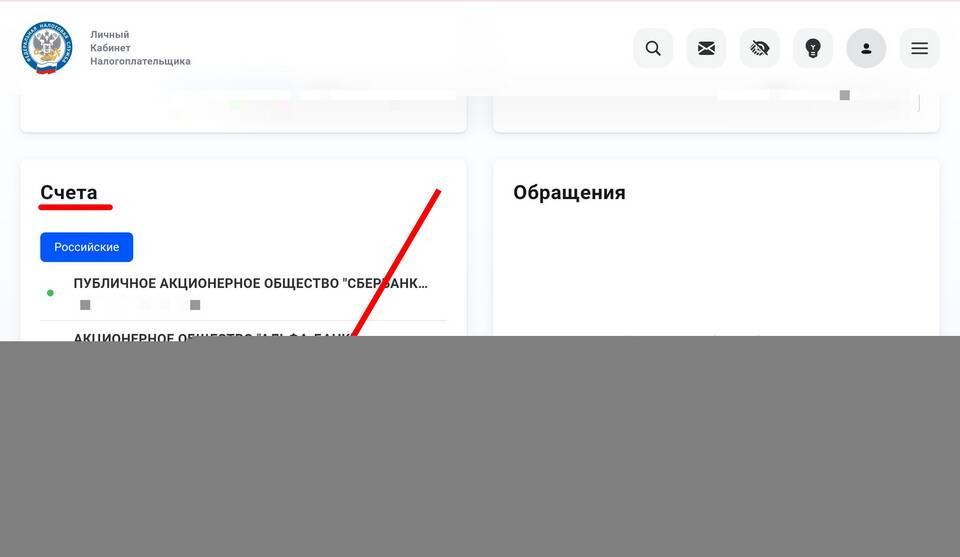Click the green status dot beside Сбербанк
The image size is (960, 557).
50,293
